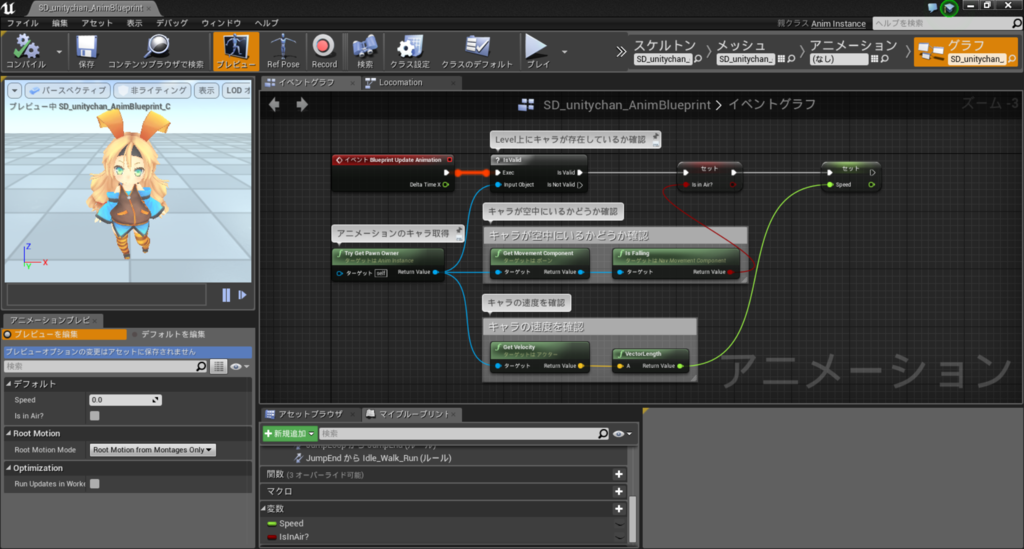This screenshot has width=1024, height=549.
Task: Collapse the Root Motion section
Action: [x=9, y=433]
